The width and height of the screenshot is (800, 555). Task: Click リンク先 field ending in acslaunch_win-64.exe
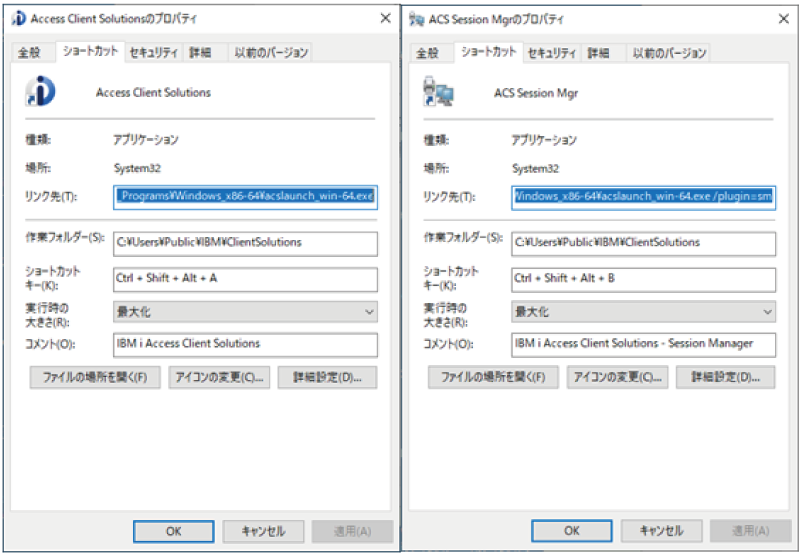245,197
